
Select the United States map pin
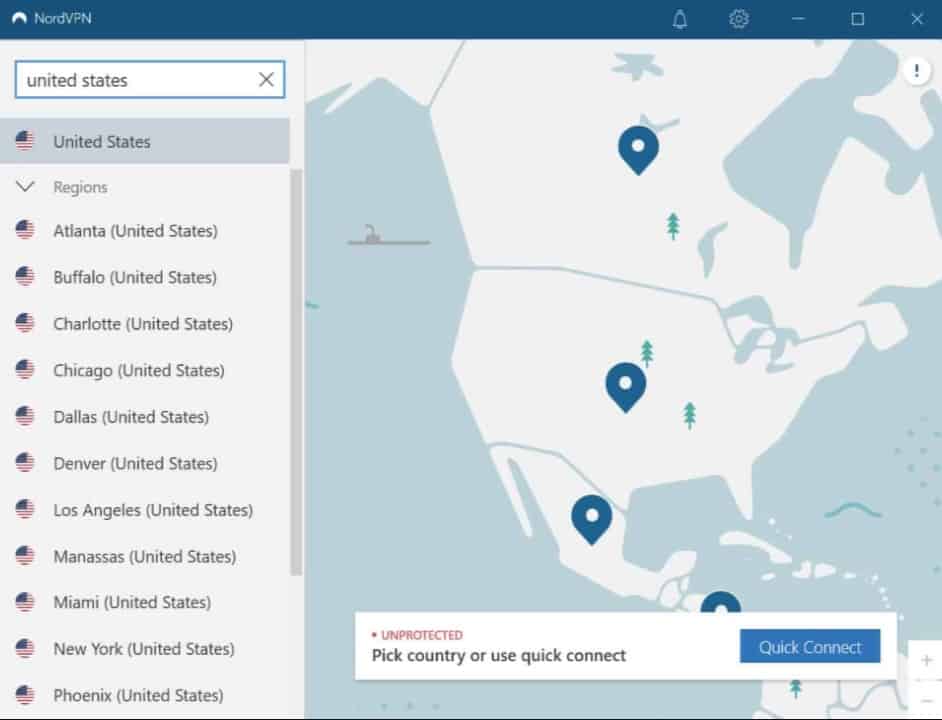coord(625,387)
